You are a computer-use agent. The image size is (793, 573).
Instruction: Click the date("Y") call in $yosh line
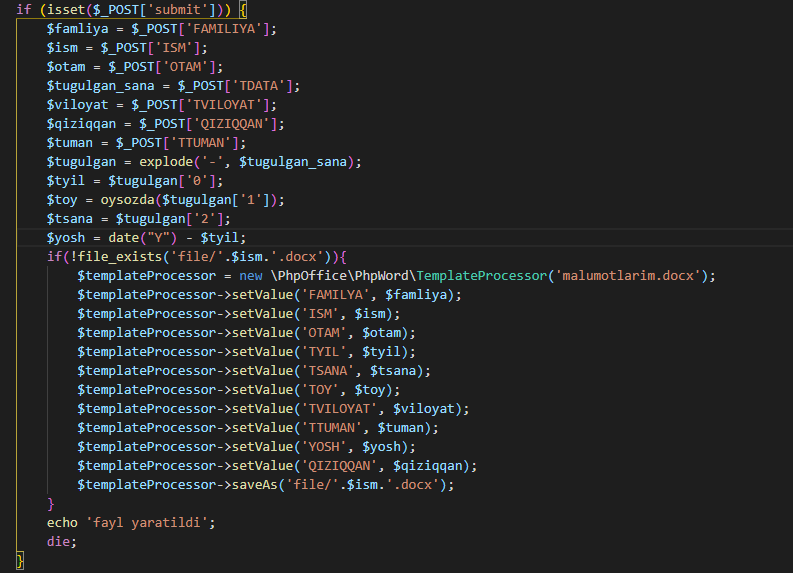tap(143, 238)
